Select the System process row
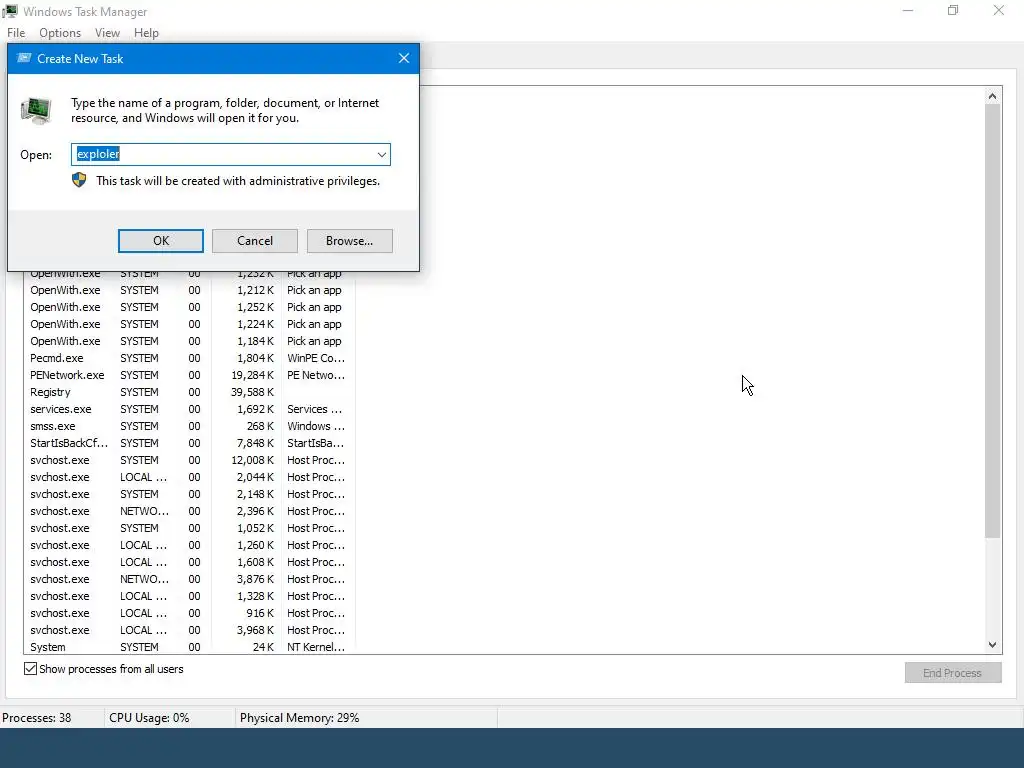The image size is (1024, 768). click(189, 647)
